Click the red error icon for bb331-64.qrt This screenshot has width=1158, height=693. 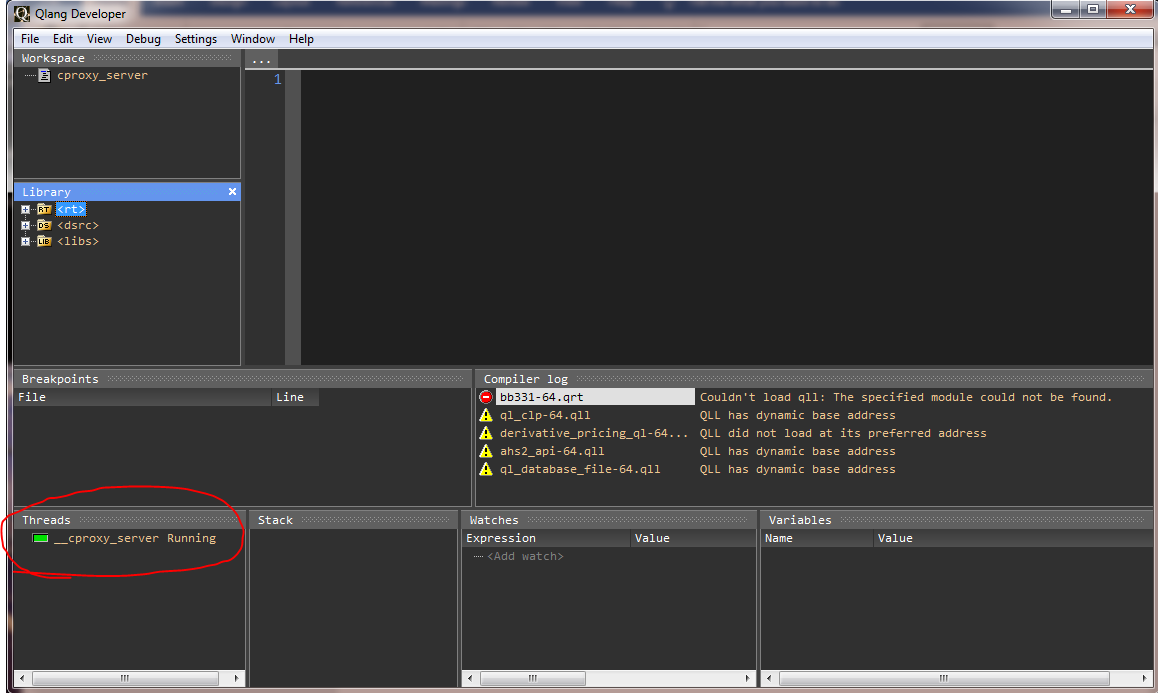[x=486, y=397]
